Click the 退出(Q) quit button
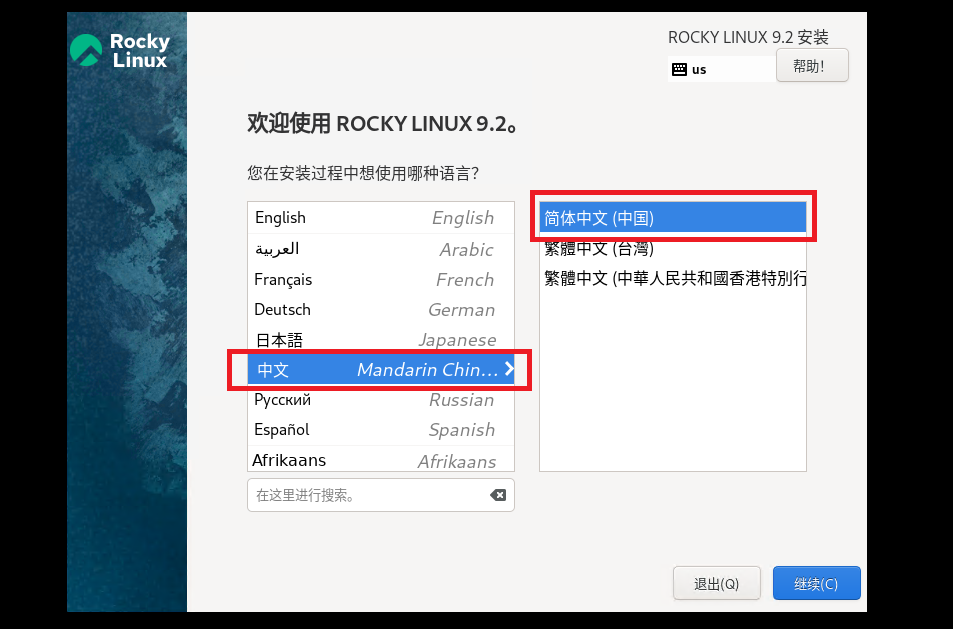The width and height of the screenshot is (953, 629). pyautogui.click(x=717, y=583)
